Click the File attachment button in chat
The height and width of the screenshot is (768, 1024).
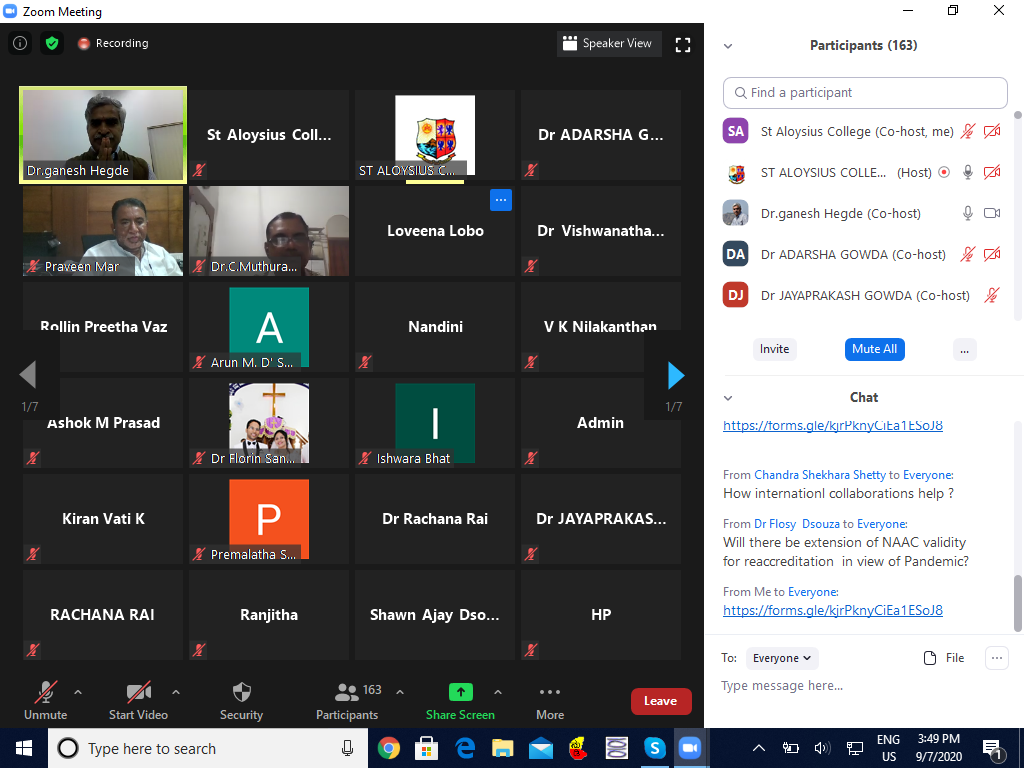coord(944,658)
